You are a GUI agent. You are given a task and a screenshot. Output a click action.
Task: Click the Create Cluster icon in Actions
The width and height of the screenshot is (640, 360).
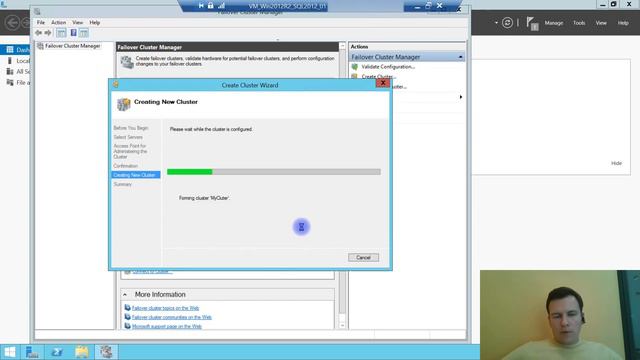354,76
